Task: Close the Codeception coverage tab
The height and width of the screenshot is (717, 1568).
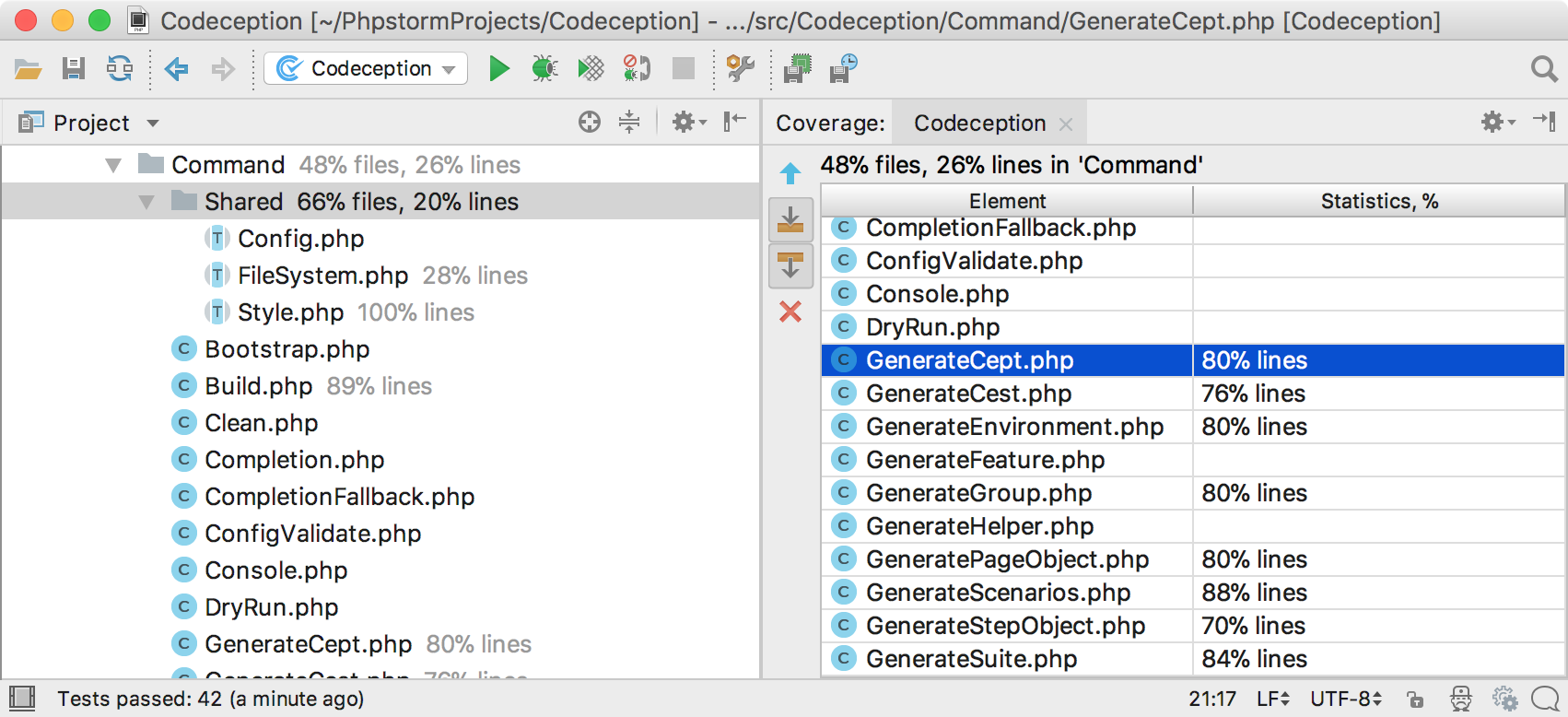Action: coord(1066,123)
